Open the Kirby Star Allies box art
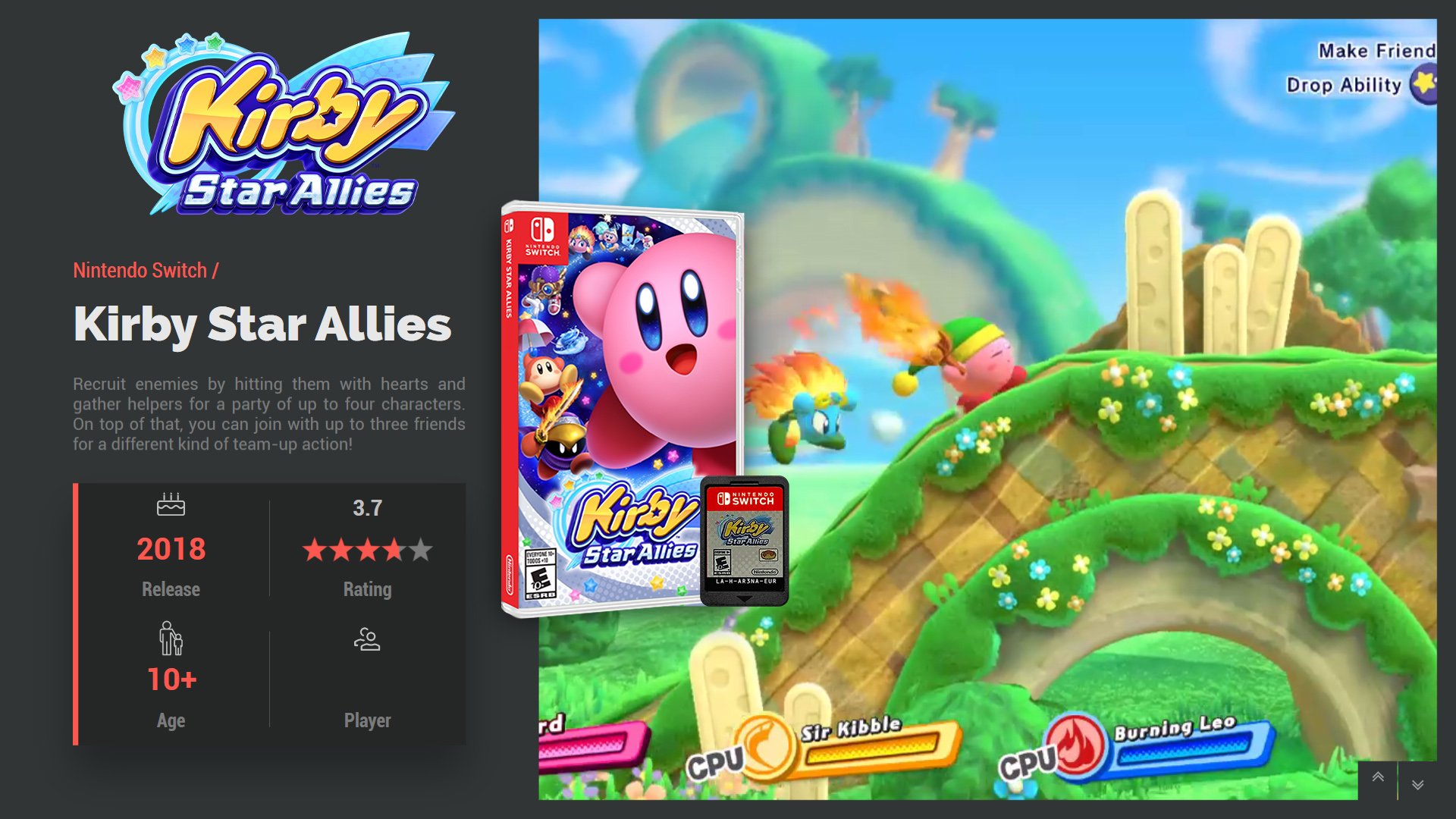 tap(622, 409)
